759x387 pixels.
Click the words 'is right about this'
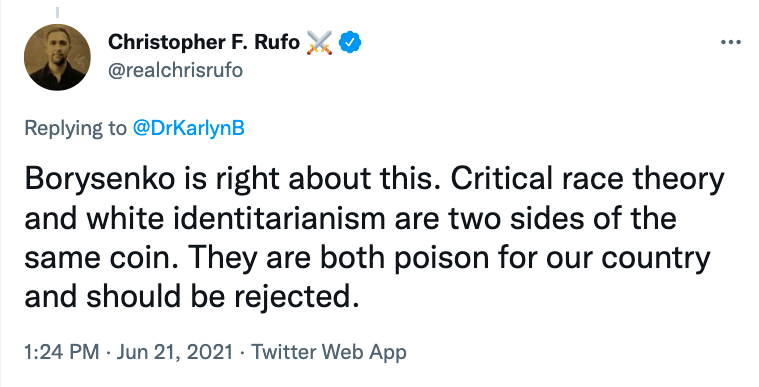click(308, 179)
